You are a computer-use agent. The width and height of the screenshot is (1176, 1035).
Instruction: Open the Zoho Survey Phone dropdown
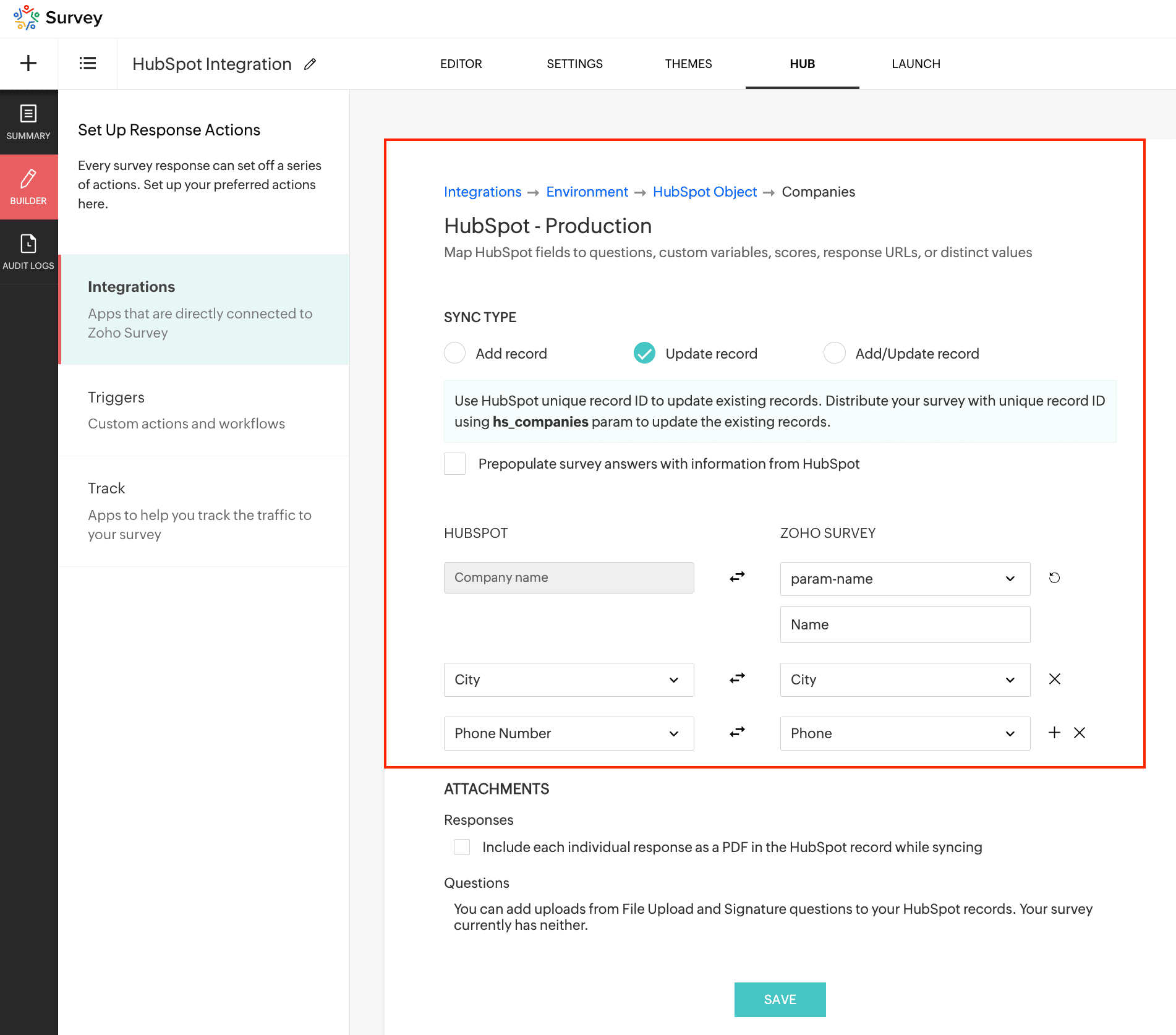[905, 733]
